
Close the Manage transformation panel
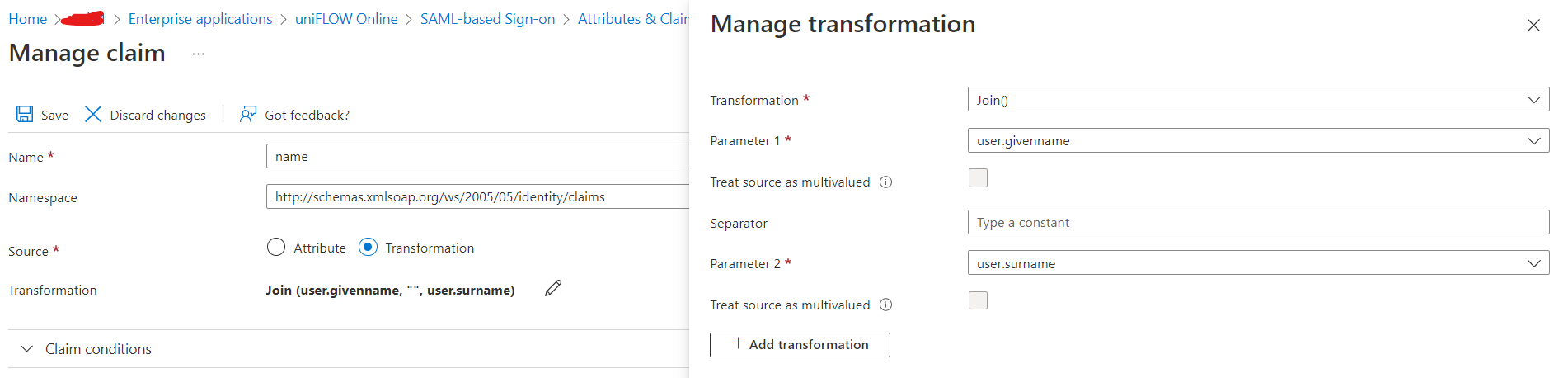(1533, 26)
